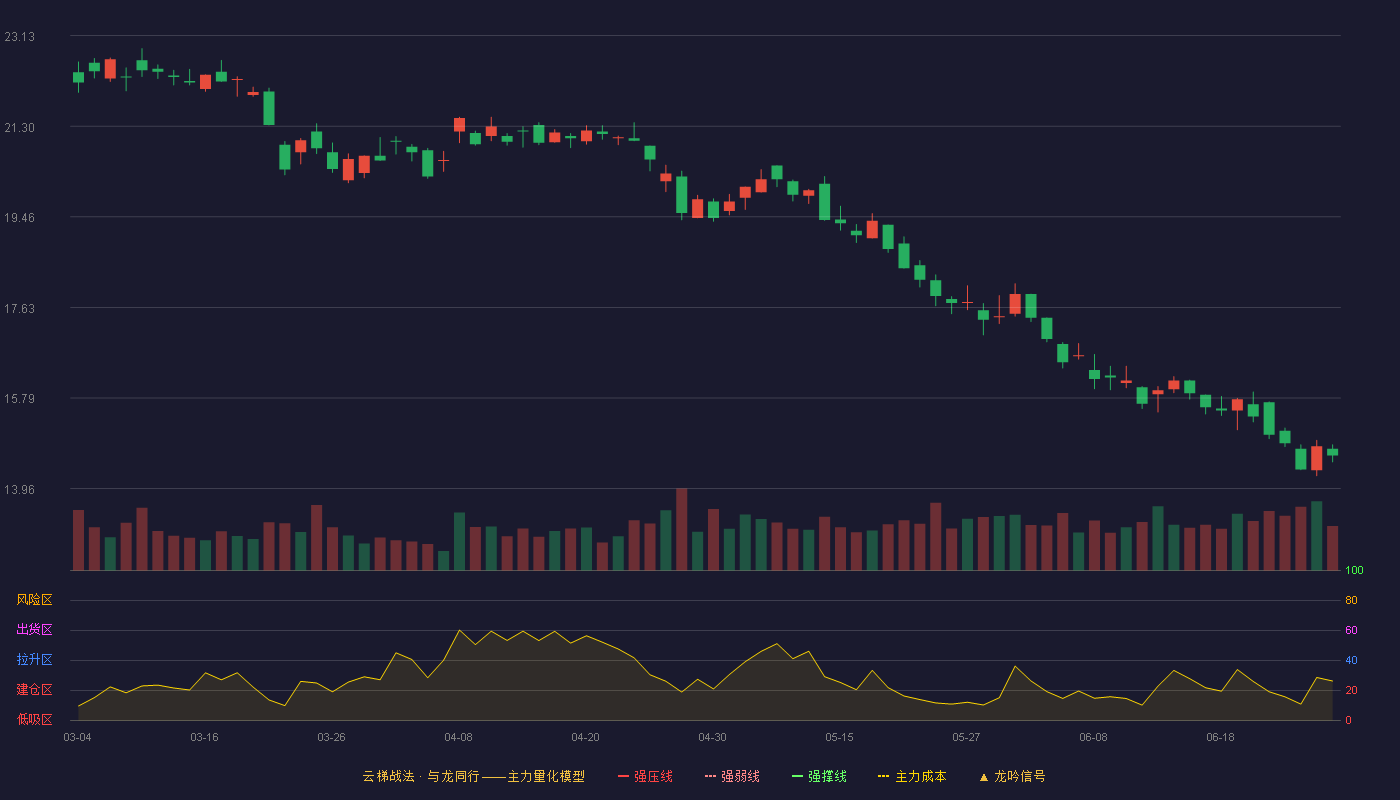Click the red 强压线 line marker

click(623, 776)
